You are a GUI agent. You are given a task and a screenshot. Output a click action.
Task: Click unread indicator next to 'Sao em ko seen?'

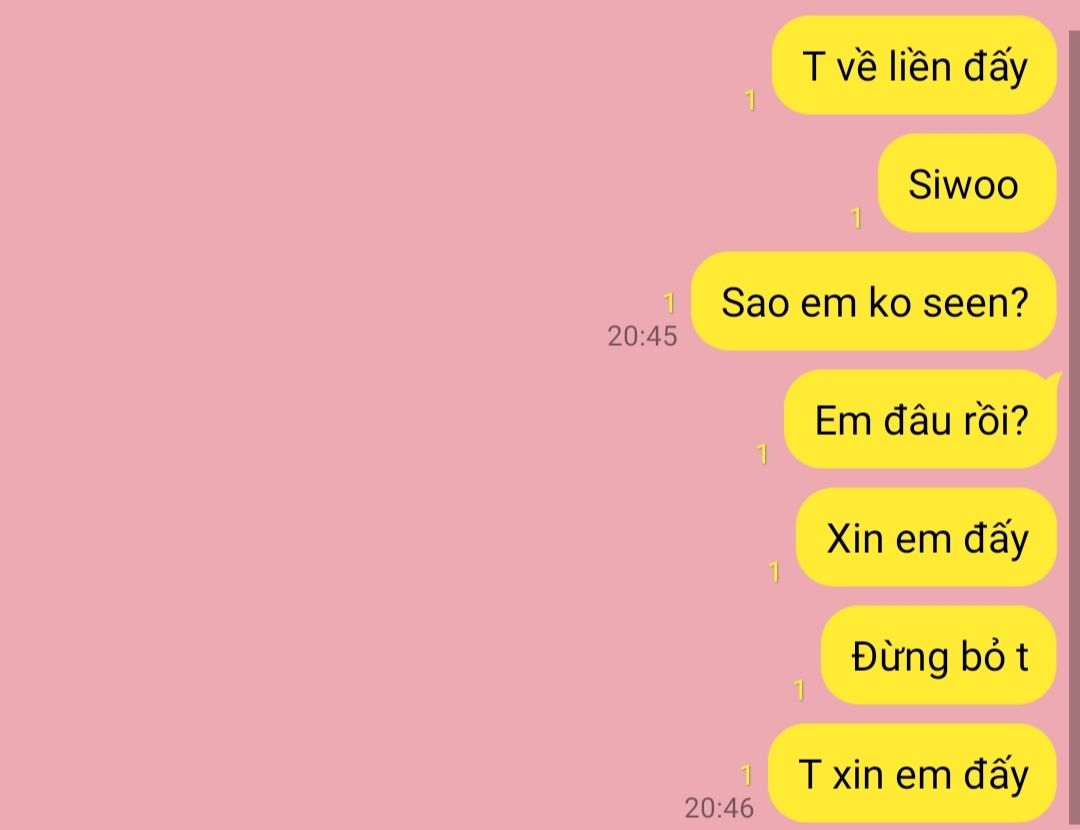point(669,303)
